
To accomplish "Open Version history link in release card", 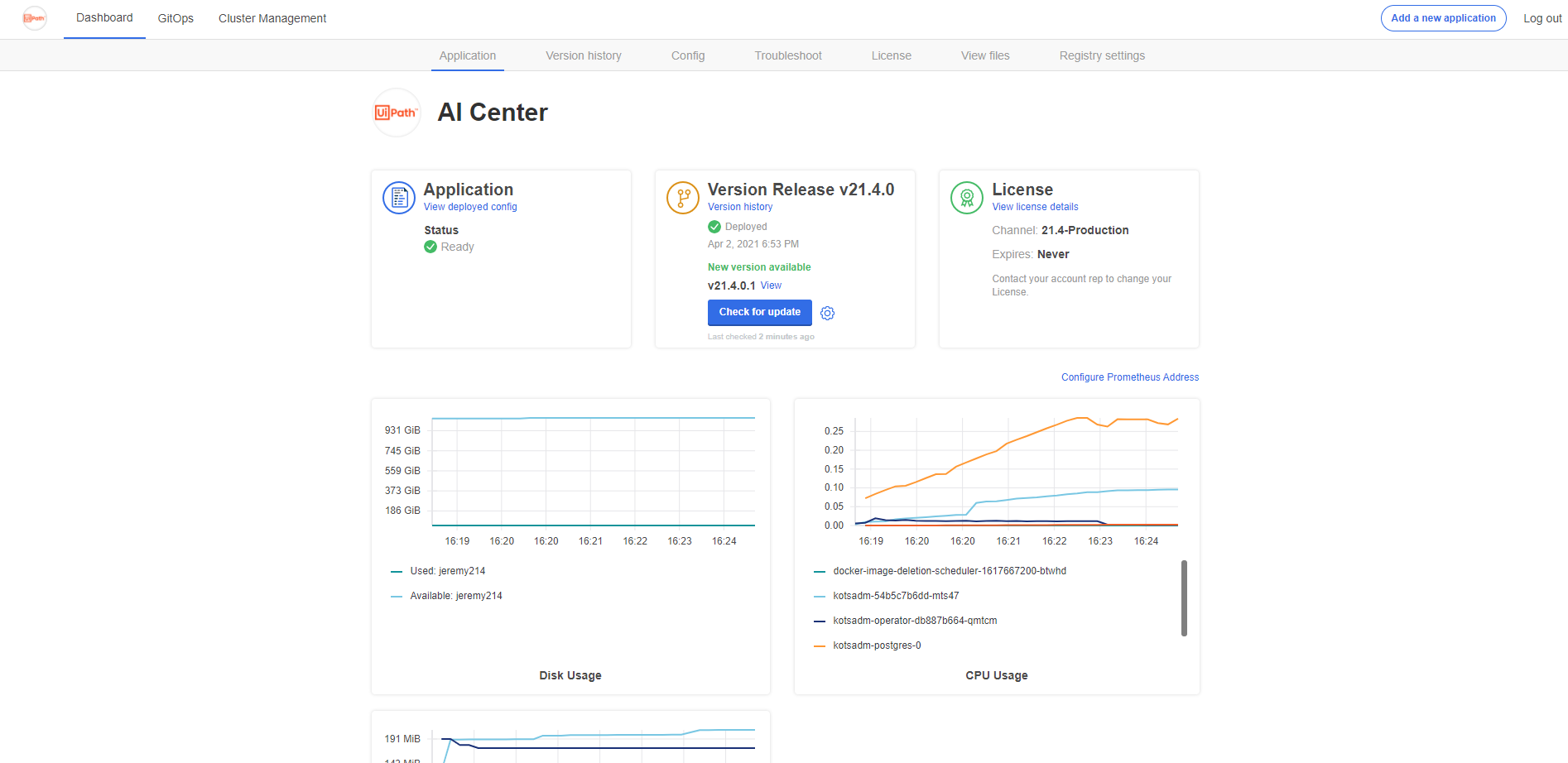I will click(x=740, y=207).
